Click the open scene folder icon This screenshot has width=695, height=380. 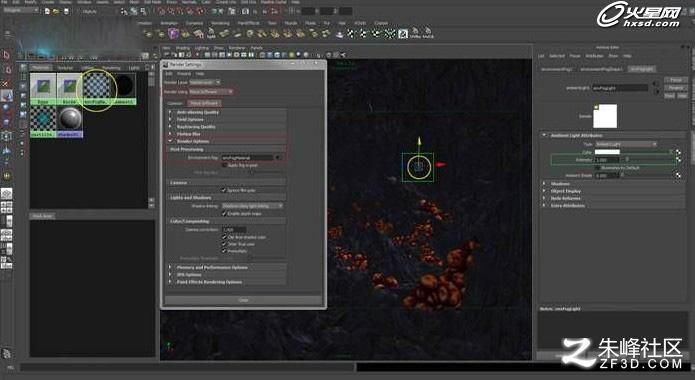[56, 11]
